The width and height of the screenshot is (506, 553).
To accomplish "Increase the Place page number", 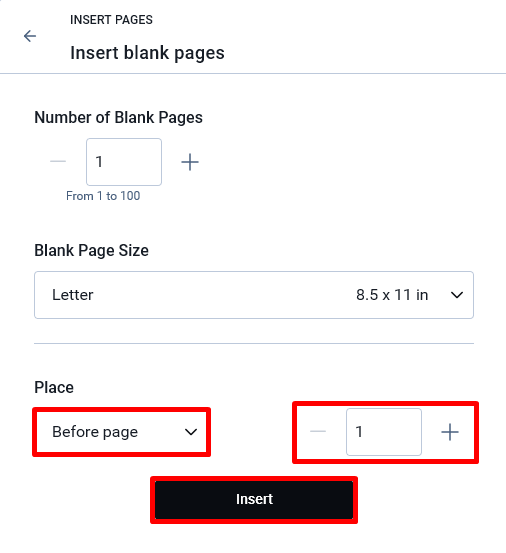I will tap(450, 432).
